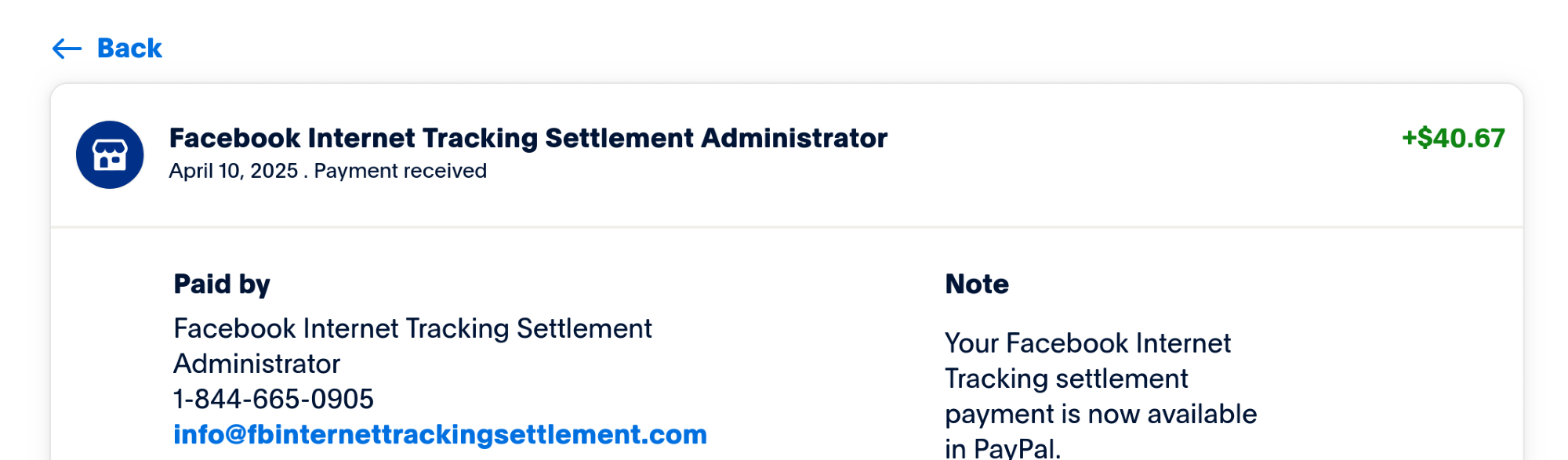The width and height of the screenshot is (1568, 460).
Task: Click the blue store merchant icon
Action: (x=110, y=154)
